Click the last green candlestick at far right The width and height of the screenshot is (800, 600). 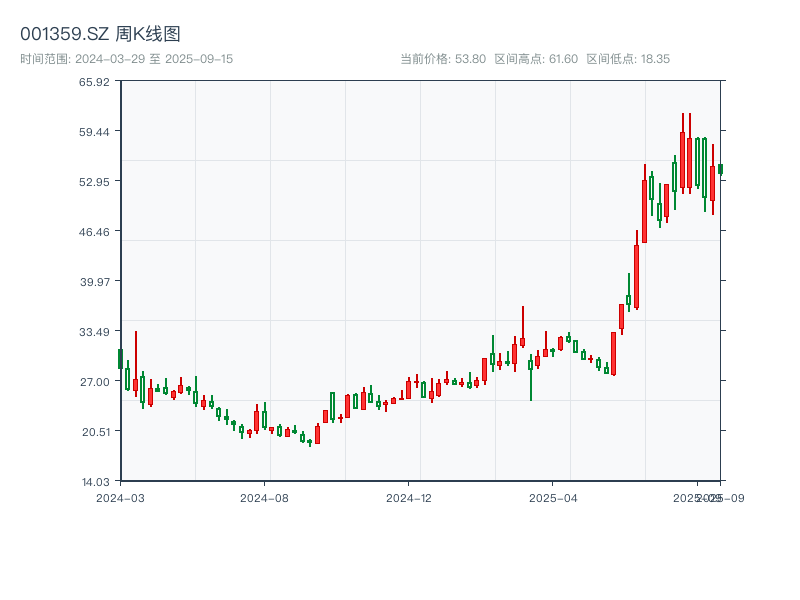coord(720,169)
